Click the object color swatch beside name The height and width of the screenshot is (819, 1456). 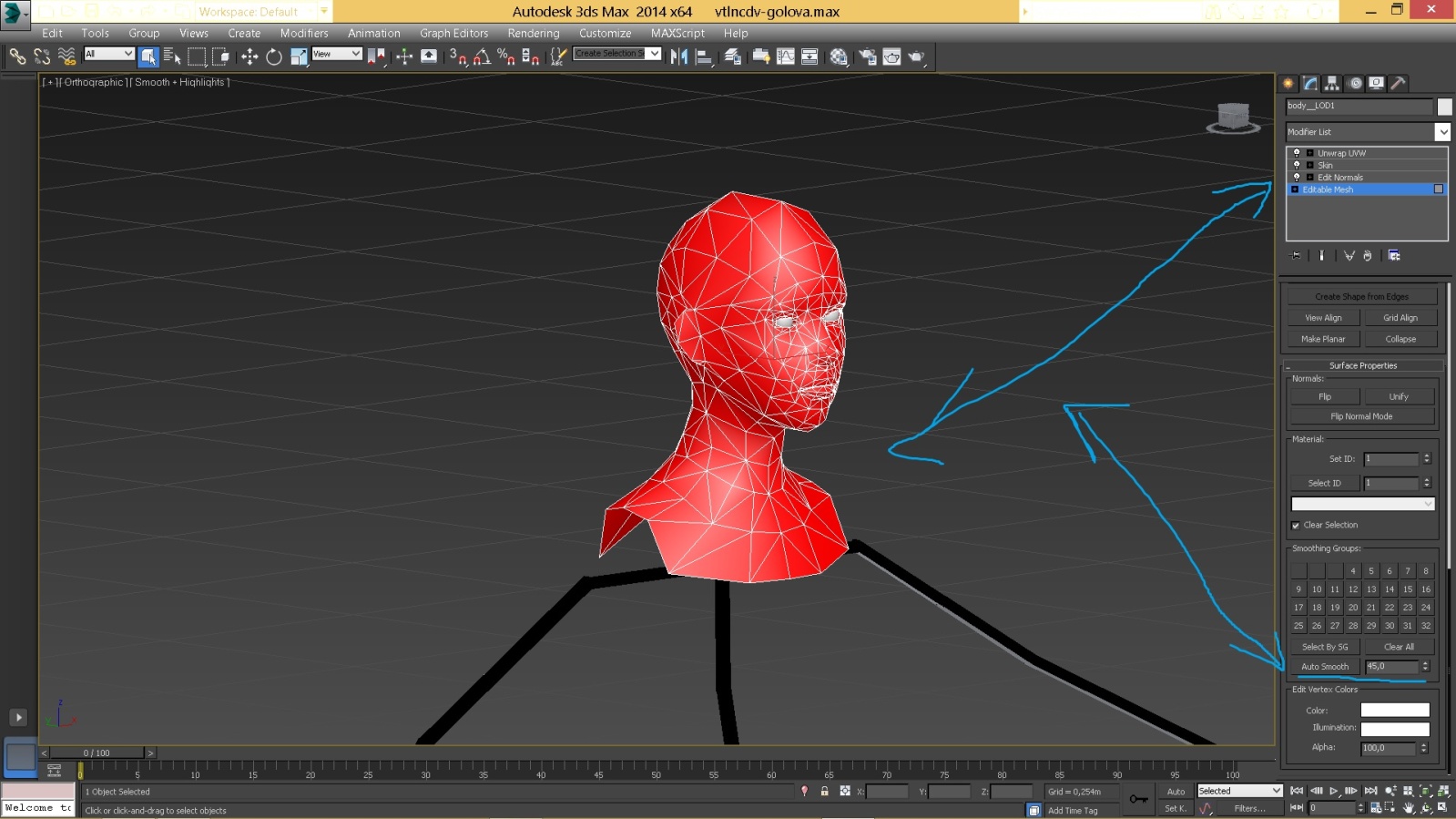click(x=1444, y=107)
